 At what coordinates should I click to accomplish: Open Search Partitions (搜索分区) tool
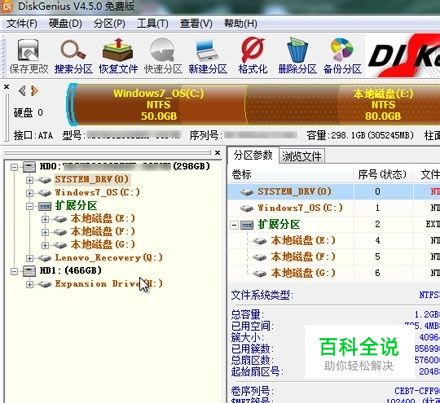tap(73, 56)
